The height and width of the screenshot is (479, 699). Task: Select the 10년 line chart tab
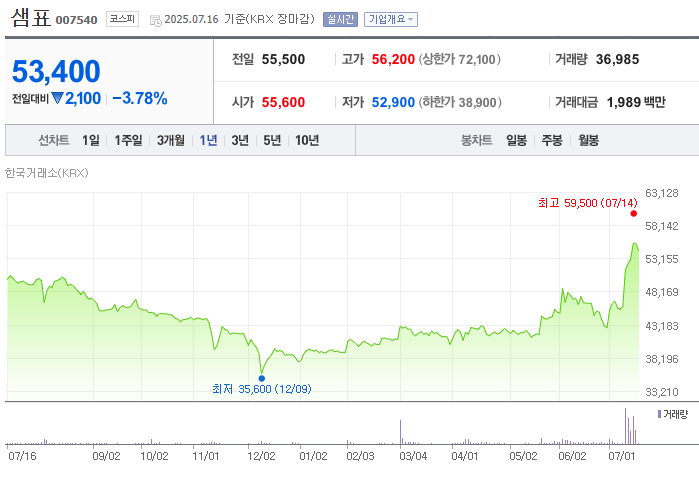[x=307, y=140]
